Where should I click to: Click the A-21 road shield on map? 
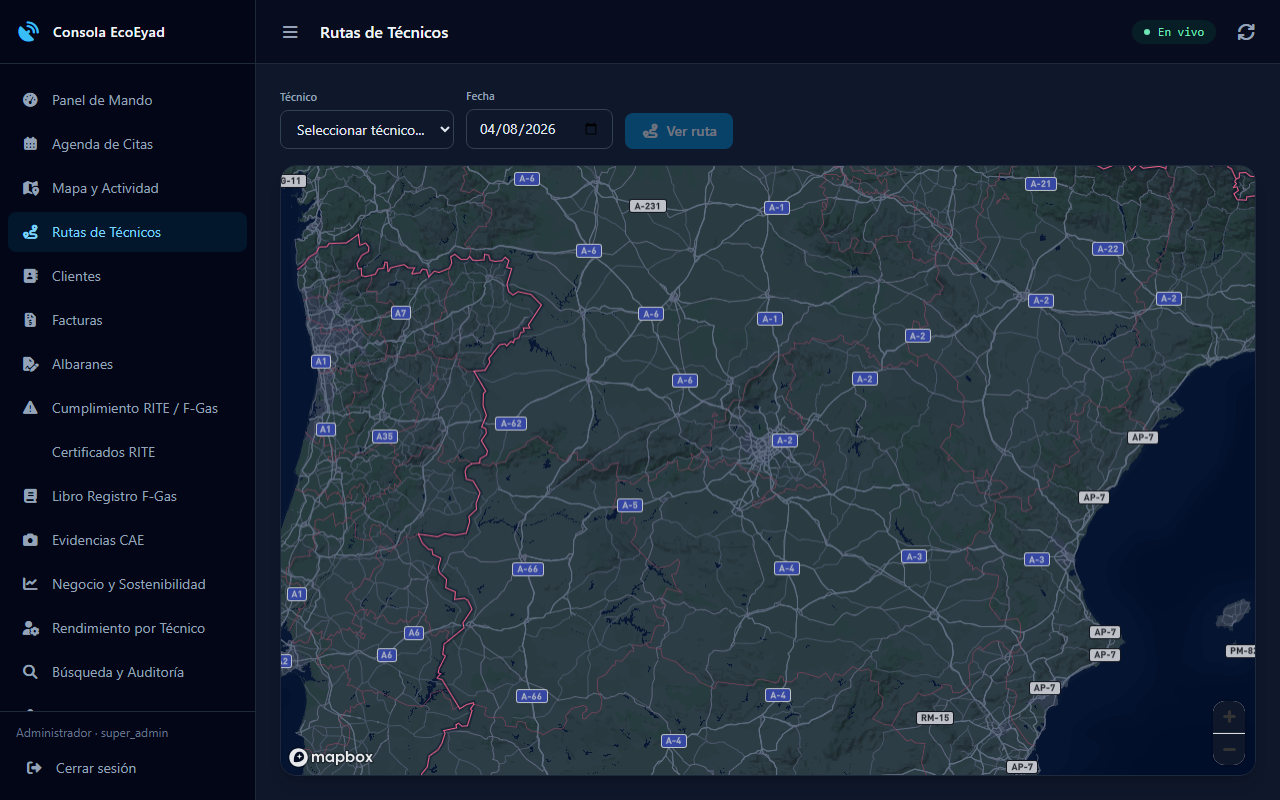tap(1041, 184)
